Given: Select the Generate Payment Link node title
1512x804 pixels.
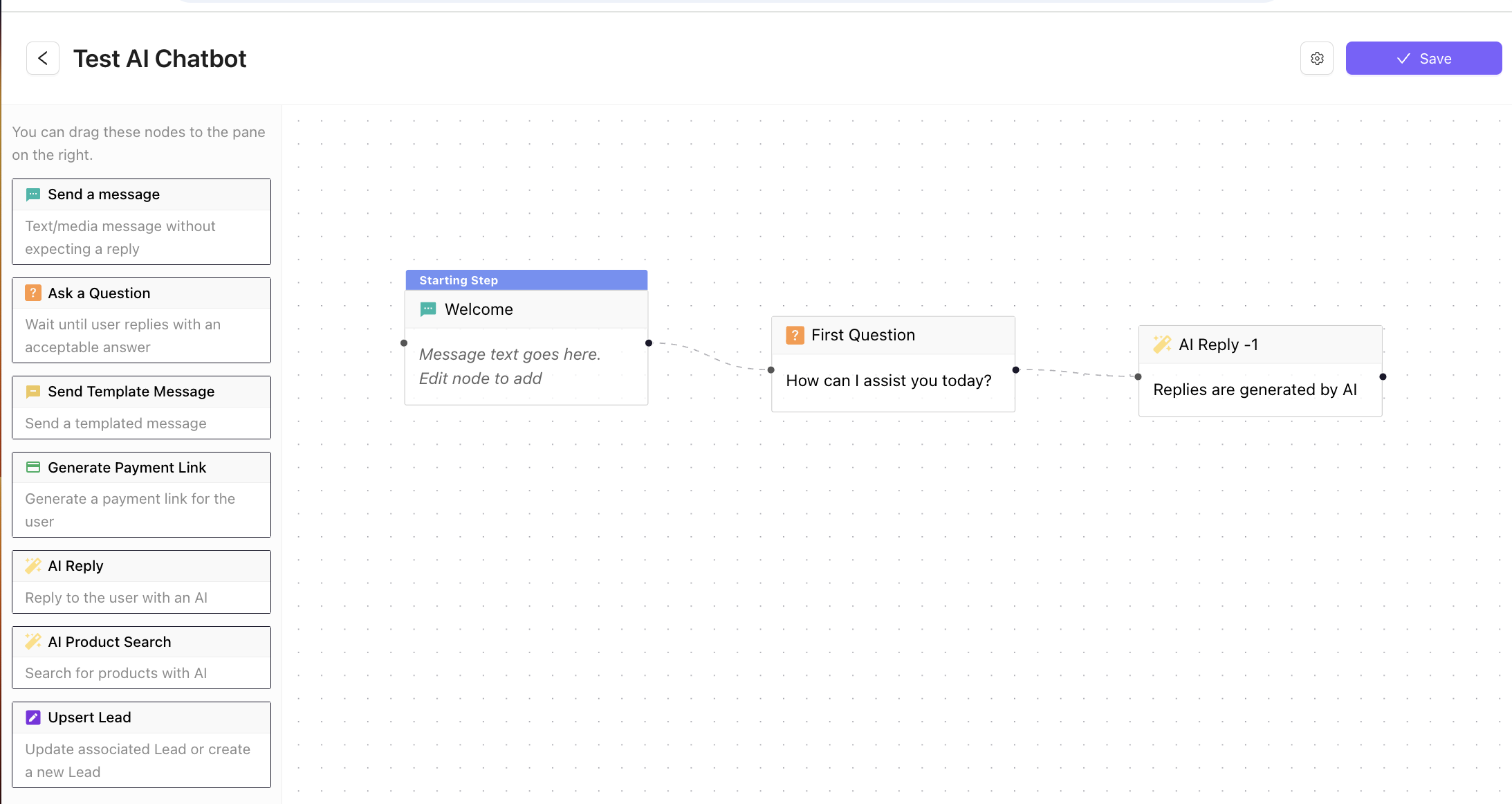Looking at the screenshot, I should [x=127, y=468].
